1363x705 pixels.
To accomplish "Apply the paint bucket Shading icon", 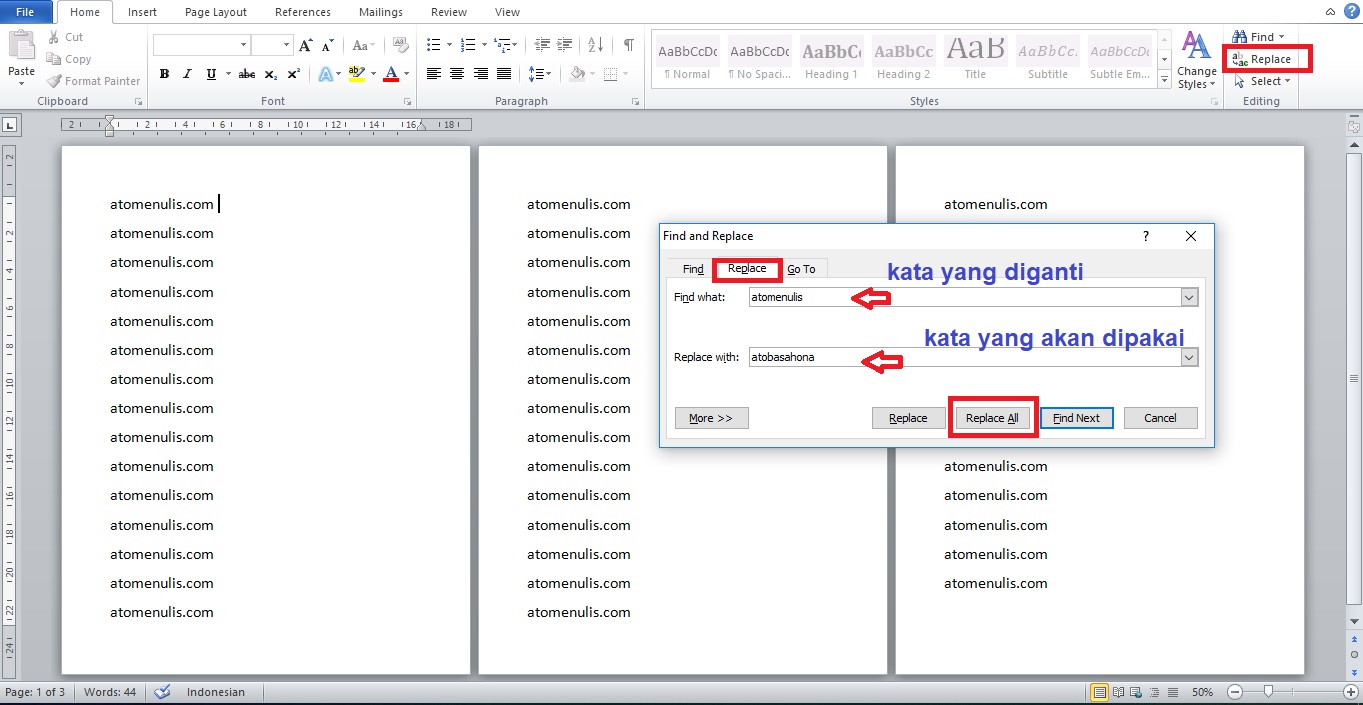I will click(x=577, y=74).
